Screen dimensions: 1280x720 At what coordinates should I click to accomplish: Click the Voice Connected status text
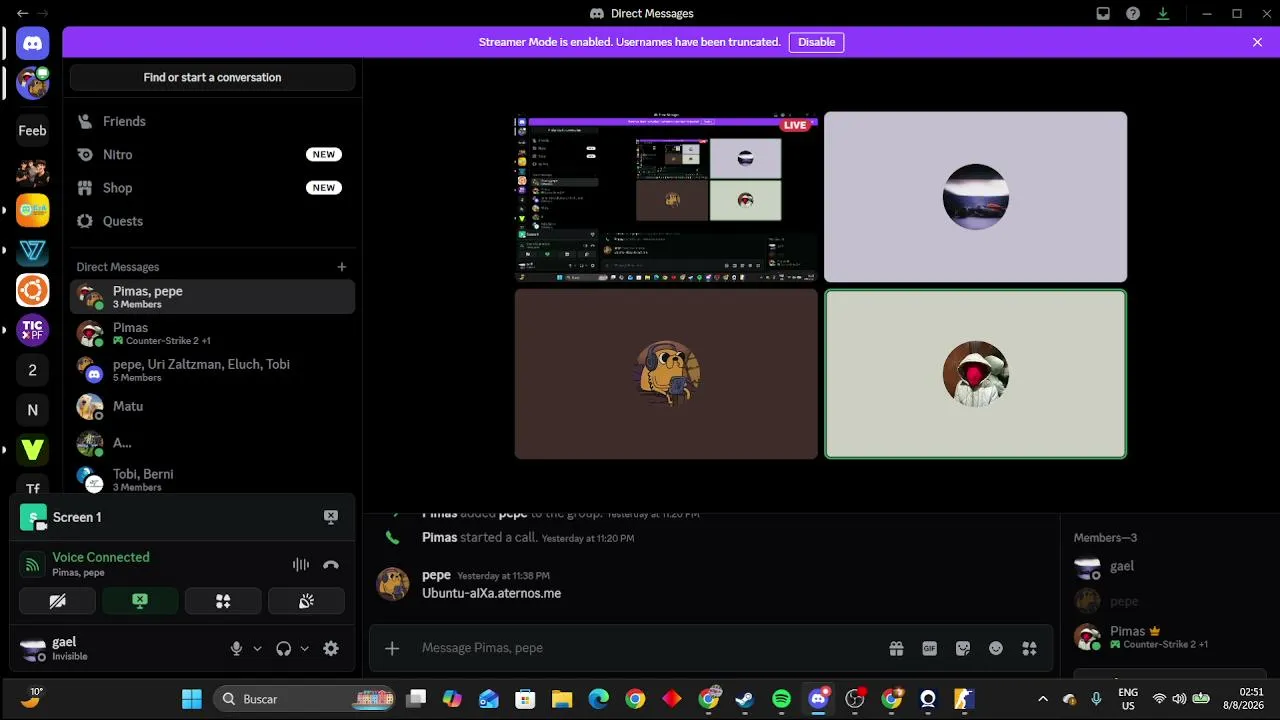click(101, 557)
